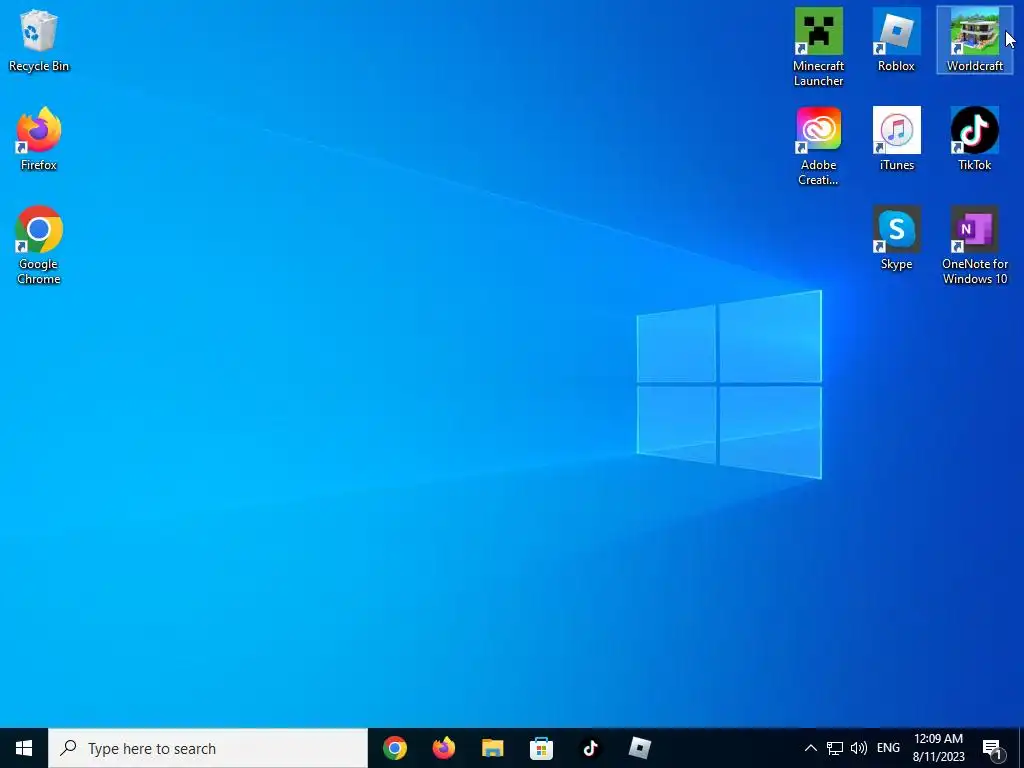Select the Minecraft Launcher desktop shortcut
This screenshot has width=1024, height=768.
[x=818, y=47]
